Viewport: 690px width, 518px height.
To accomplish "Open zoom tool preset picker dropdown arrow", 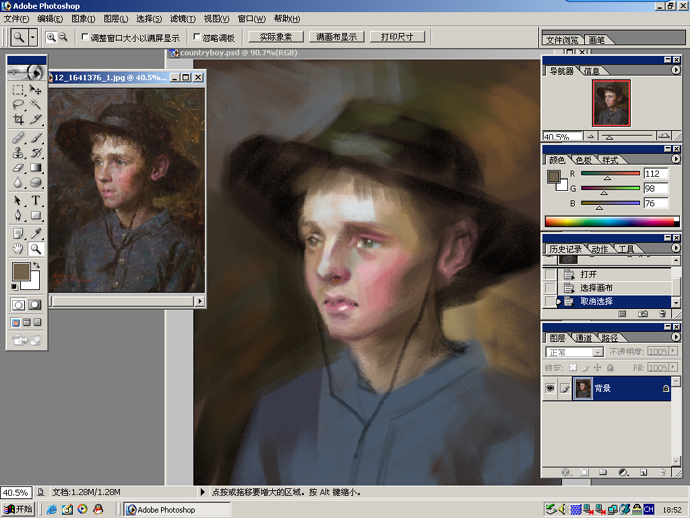I will point(33,37).
